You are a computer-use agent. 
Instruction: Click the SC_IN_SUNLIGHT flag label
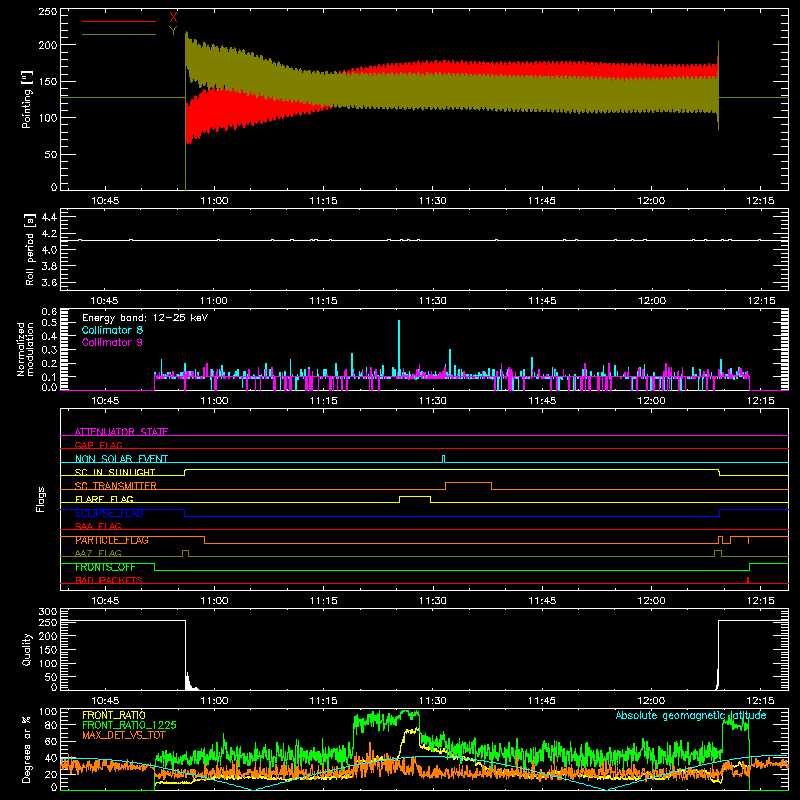115,472
